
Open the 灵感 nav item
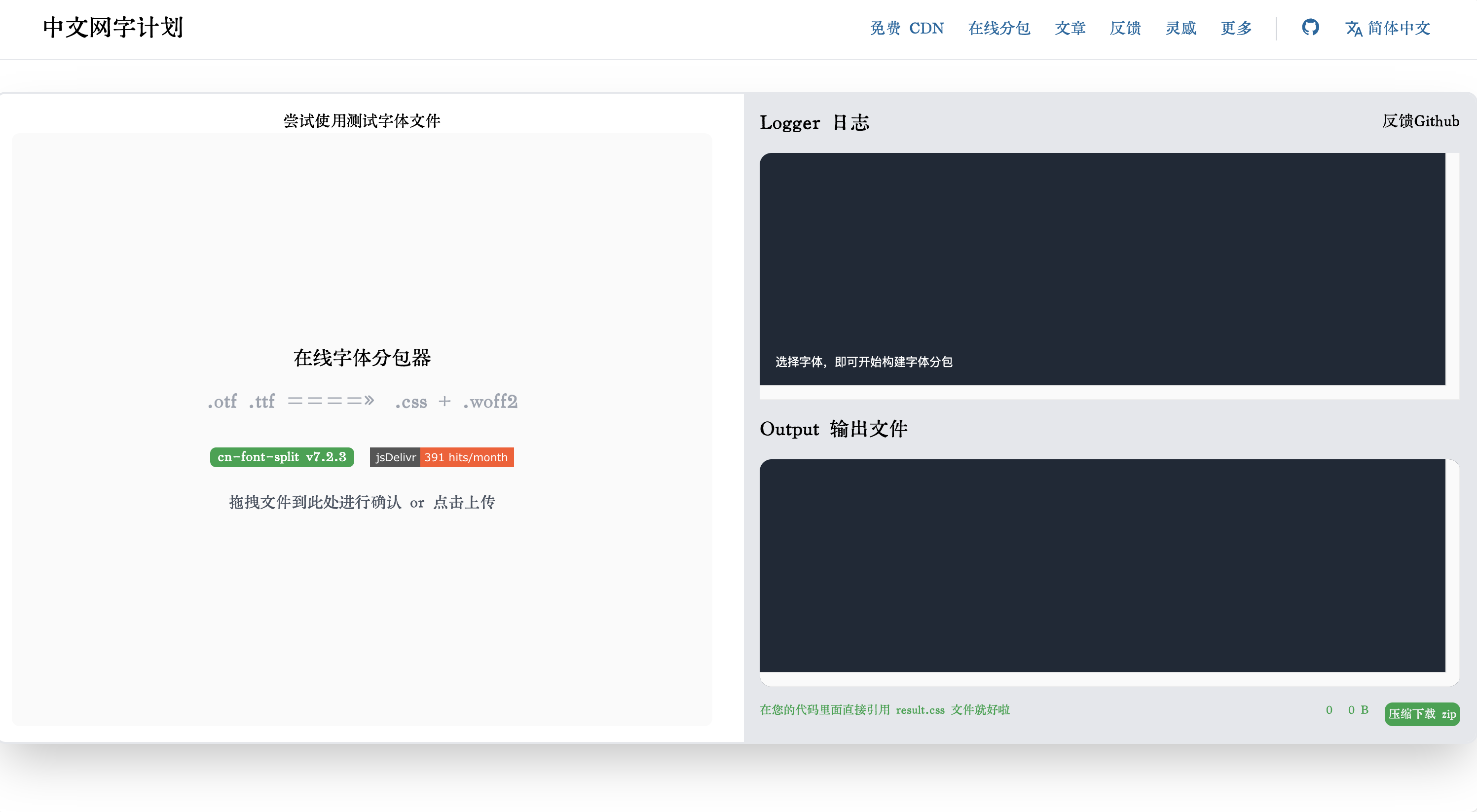tap(1181, 28)
